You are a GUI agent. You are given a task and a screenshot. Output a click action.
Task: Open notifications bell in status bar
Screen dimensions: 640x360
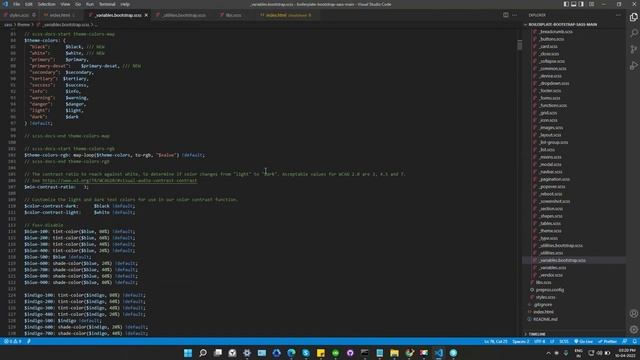point(635,341)
